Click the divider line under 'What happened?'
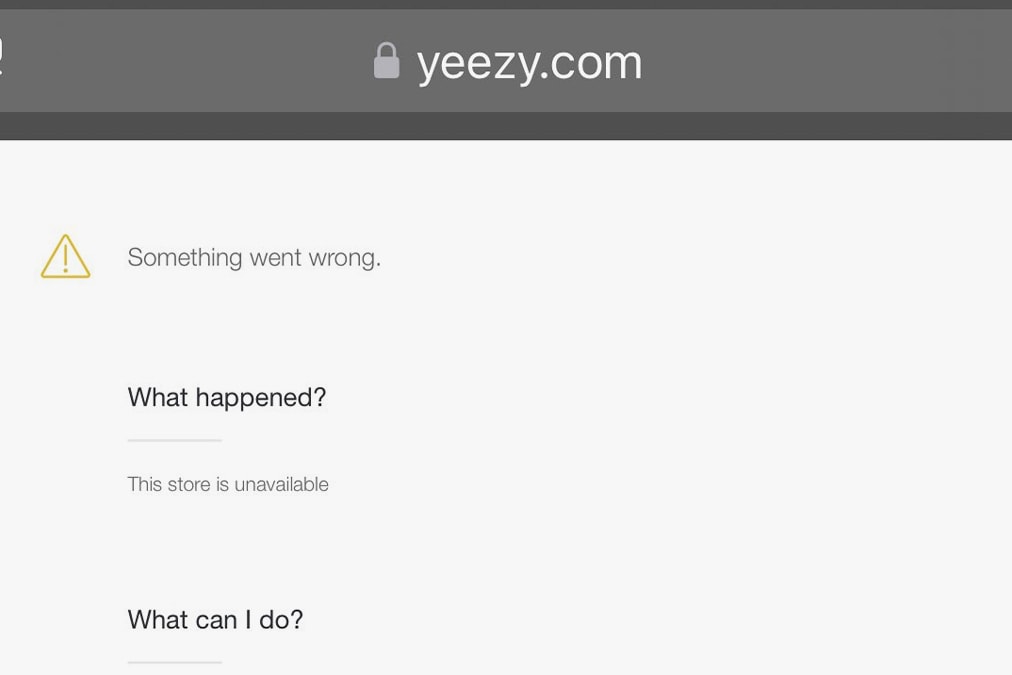 [x=174, y=440]
